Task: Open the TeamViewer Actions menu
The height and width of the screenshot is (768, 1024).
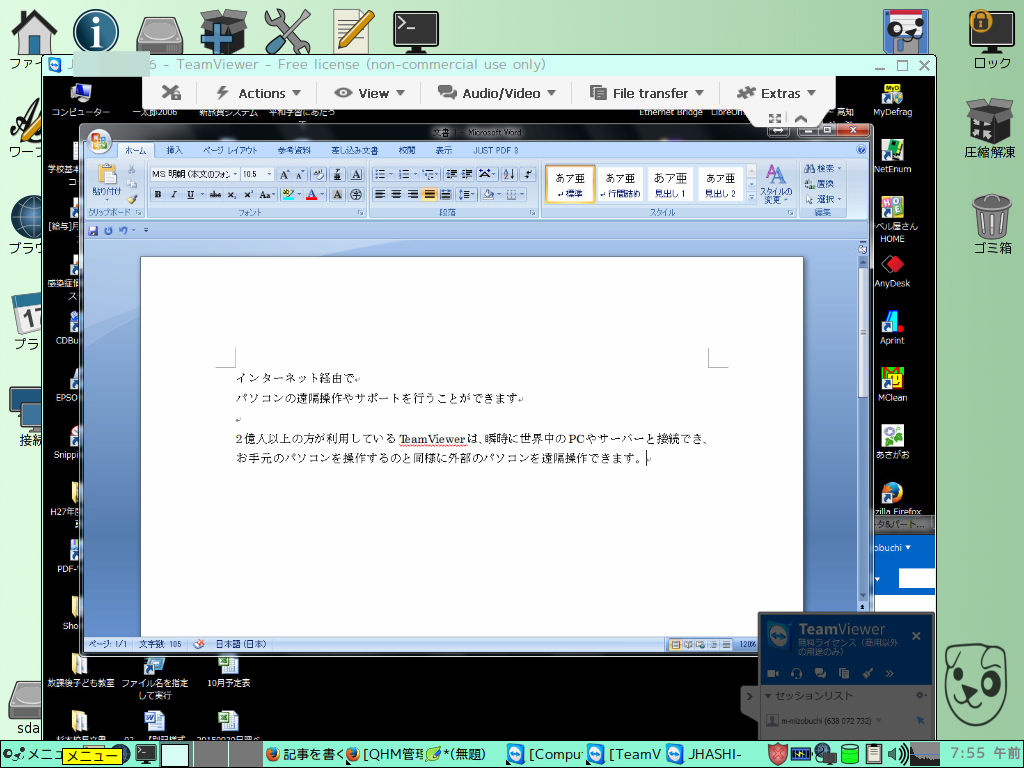Action: [259, 93]
